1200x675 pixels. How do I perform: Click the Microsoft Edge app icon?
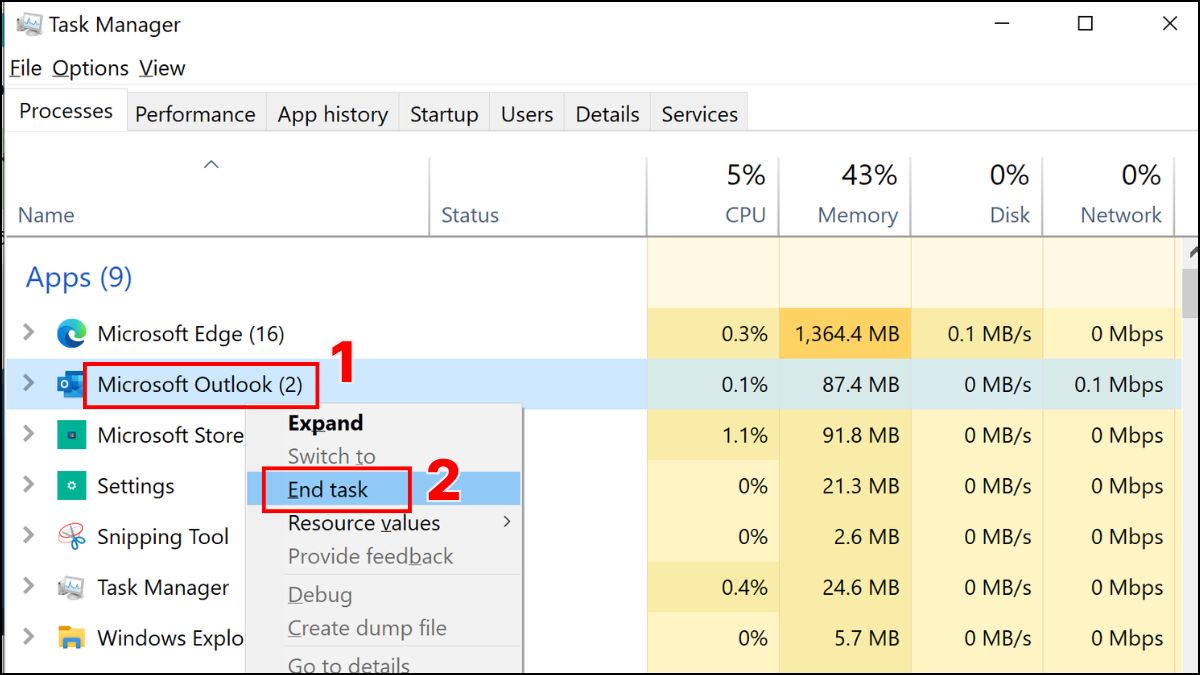click(71, 334)
